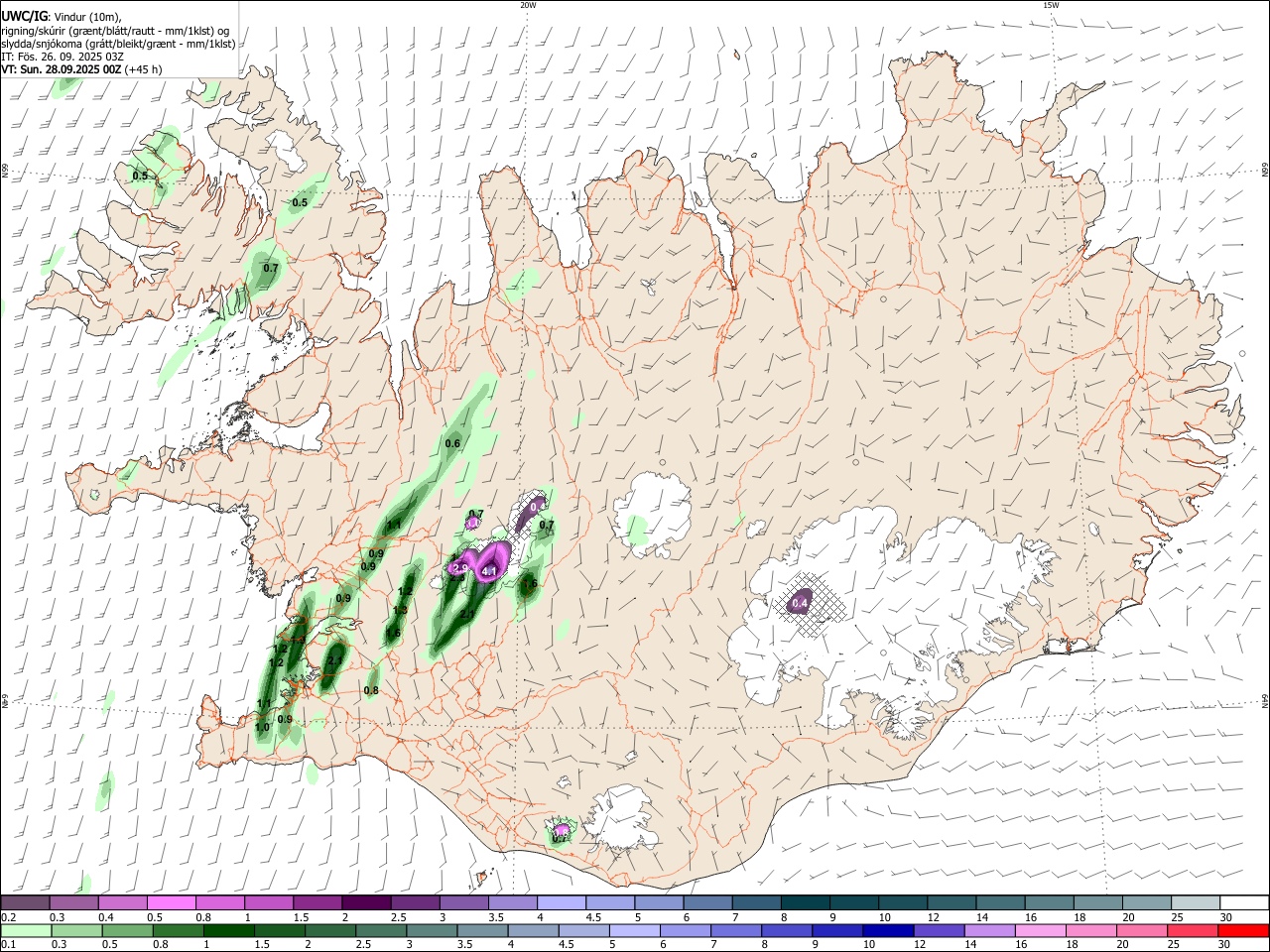Click the bright pink snow legend swatch between 0.5 and 0.8

tap(171, 903)
